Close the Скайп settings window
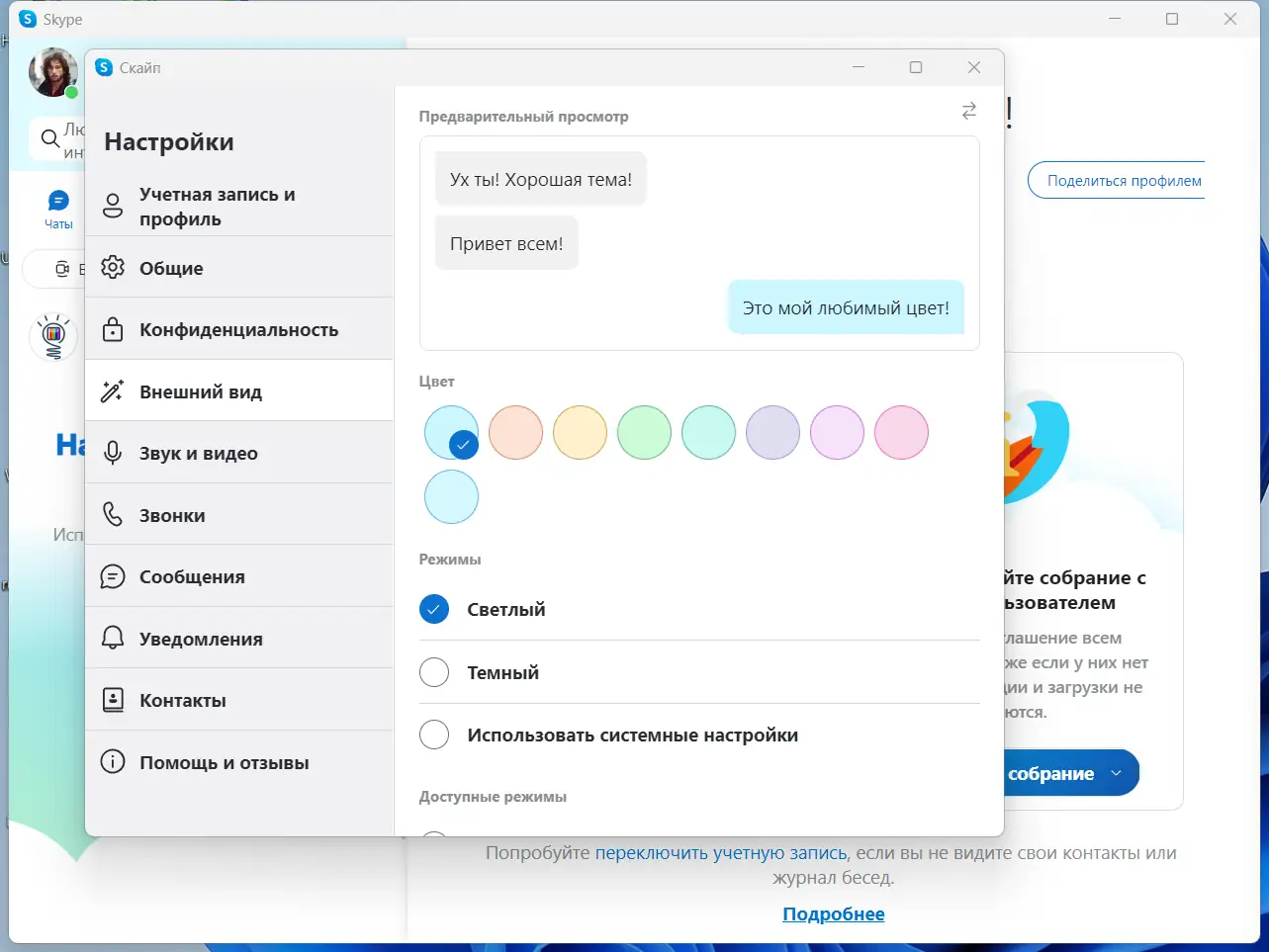This screenshot has width=1269, height=952. pos(974,67)
